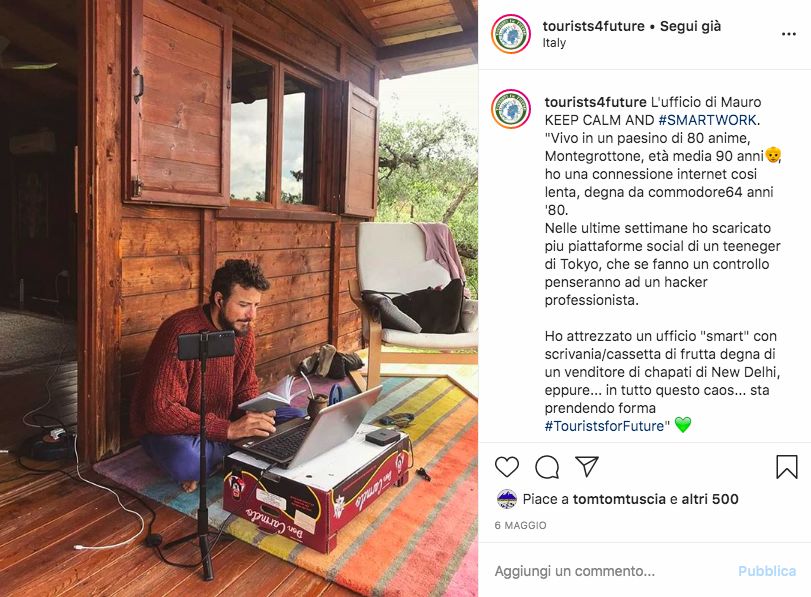Click the Pubblica button

tap(767, 571)
